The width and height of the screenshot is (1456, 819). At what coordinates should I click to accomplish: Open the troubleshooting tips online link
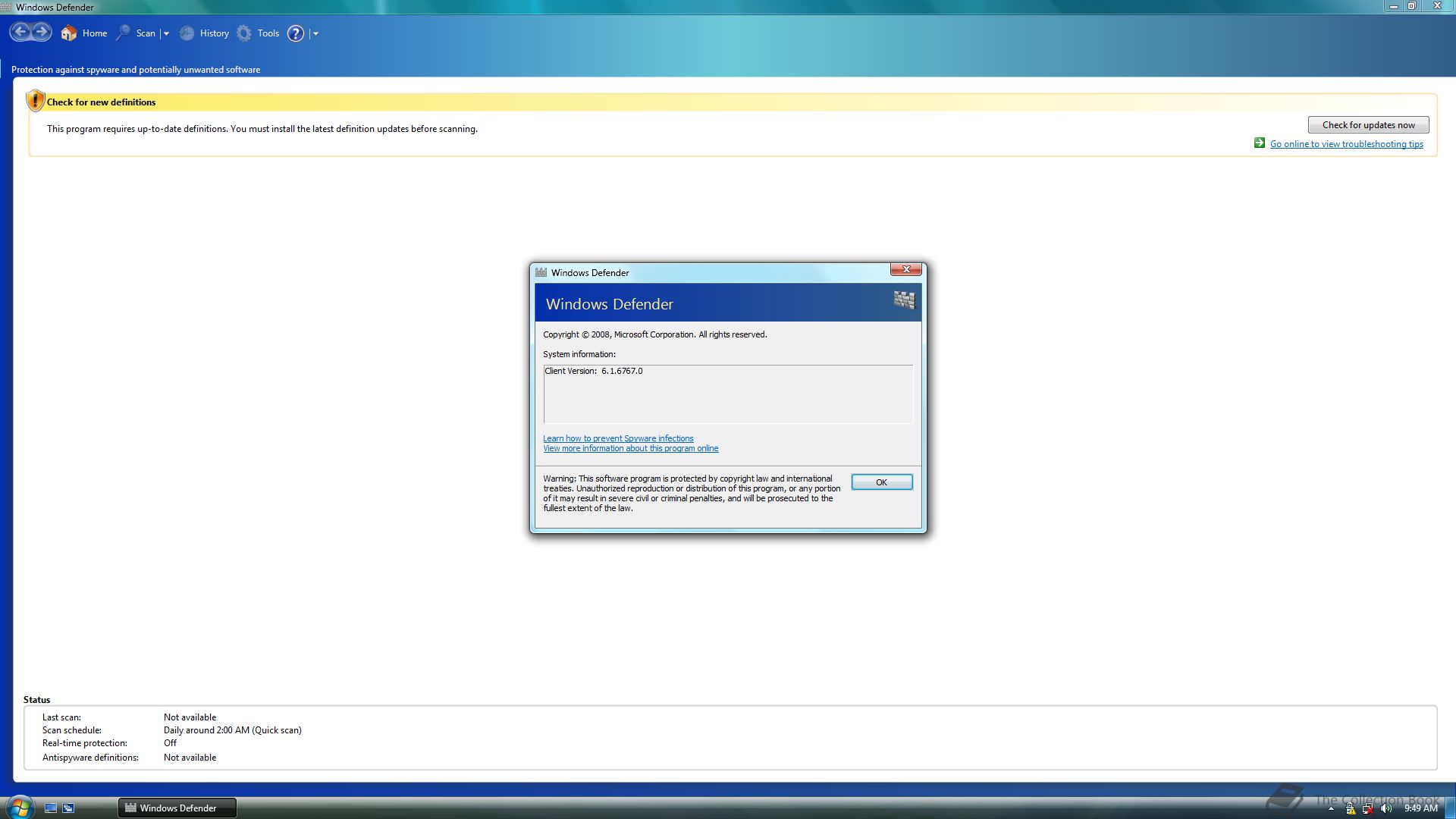(x=1346, y=144)
